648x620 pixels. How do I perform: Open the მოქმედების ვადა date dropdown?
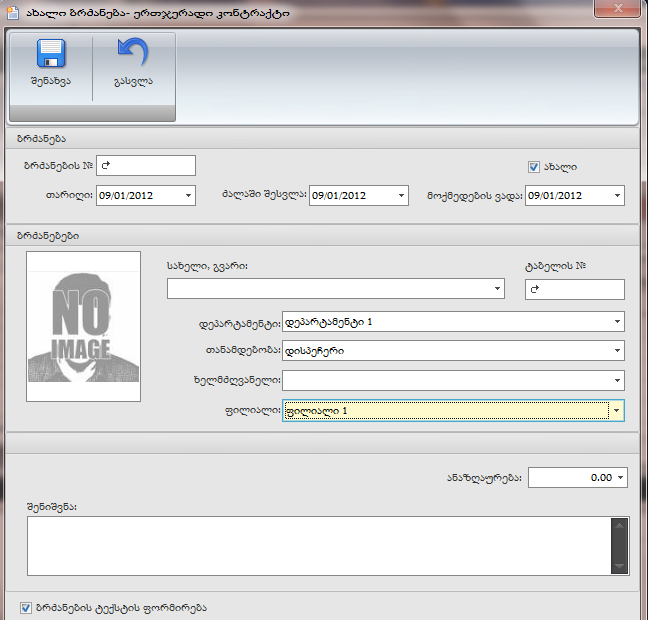pos(617,196)
